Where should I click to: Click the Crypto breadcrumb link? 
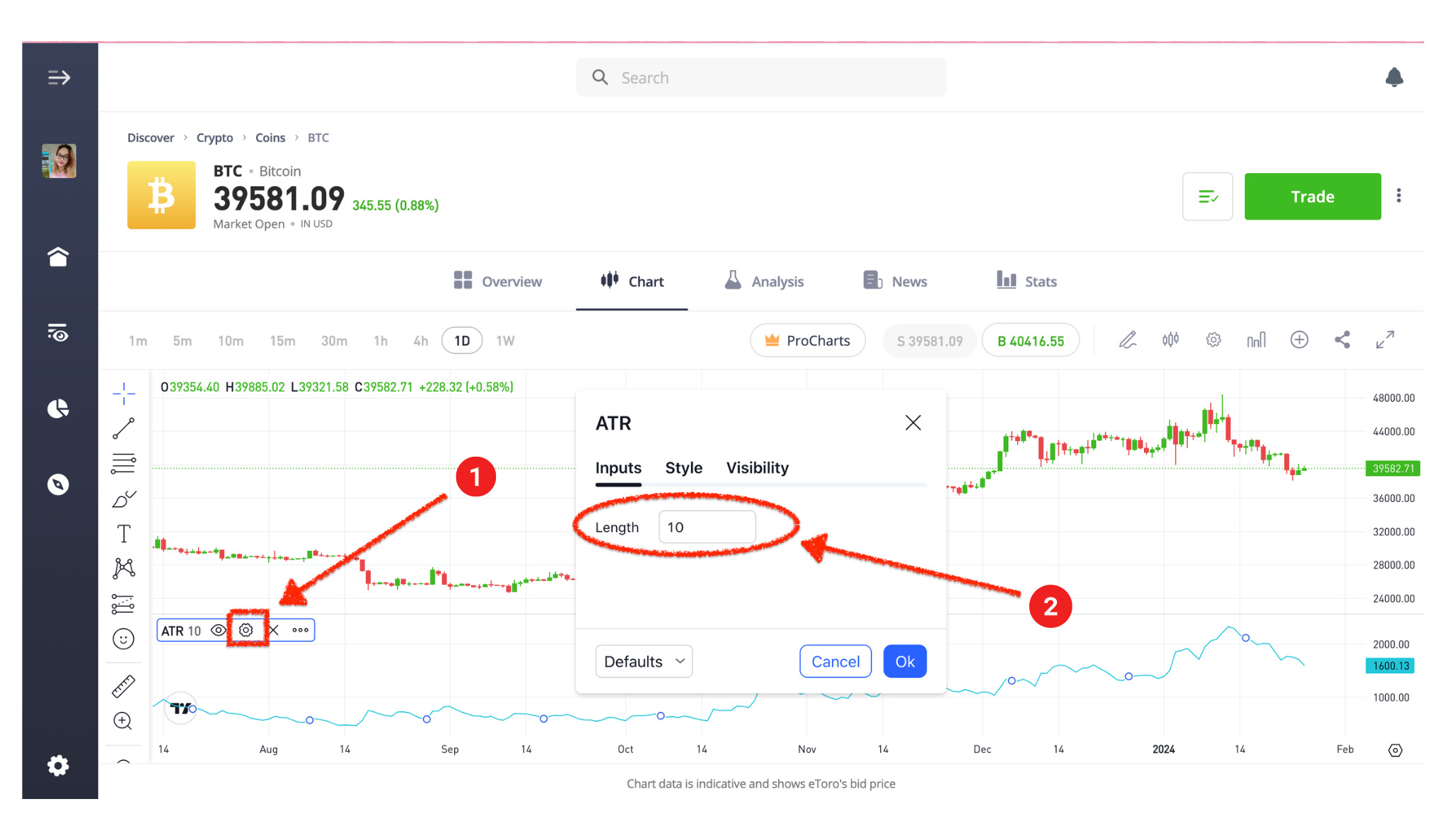click(x=214, y=137)
